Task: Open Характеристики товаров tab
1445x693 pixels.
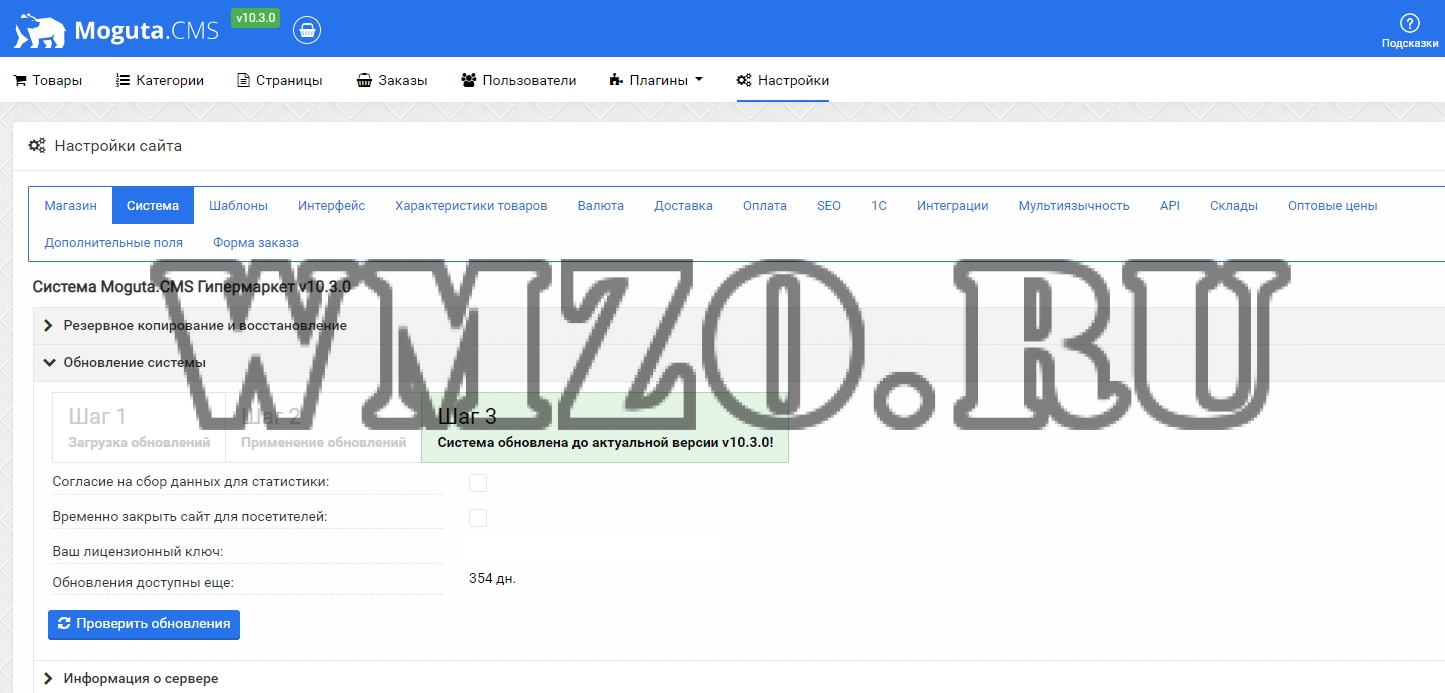Action: point(471,205)
